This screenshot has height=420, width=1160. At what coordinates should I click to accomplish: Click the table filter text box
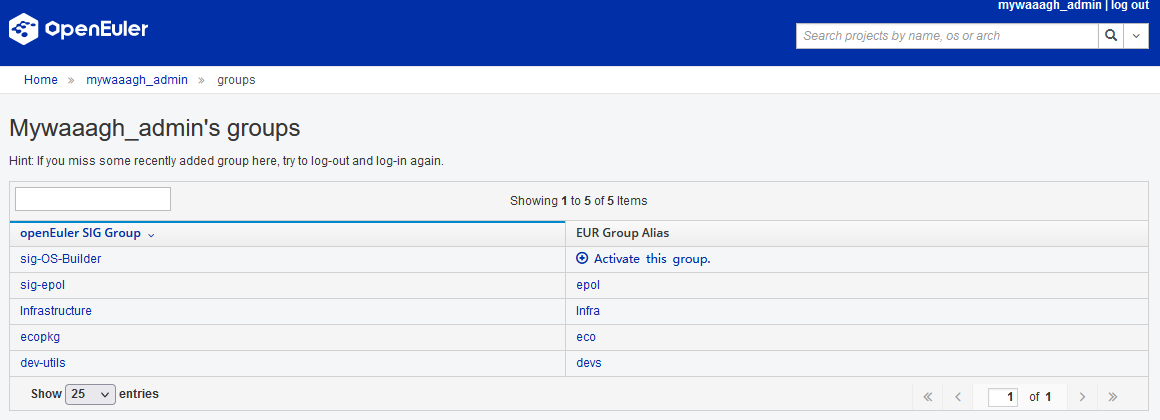93,199
